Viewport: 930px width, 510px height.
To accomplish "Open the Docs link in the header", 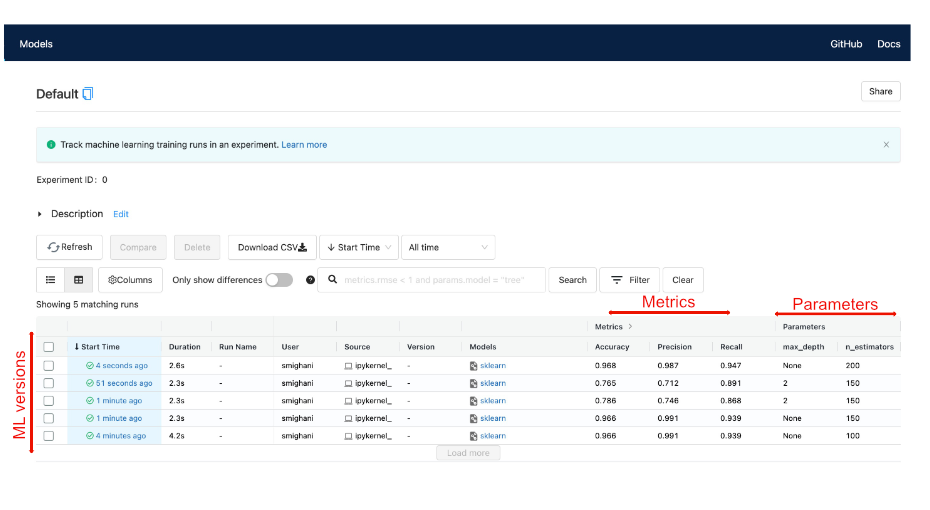I will 888,44.
